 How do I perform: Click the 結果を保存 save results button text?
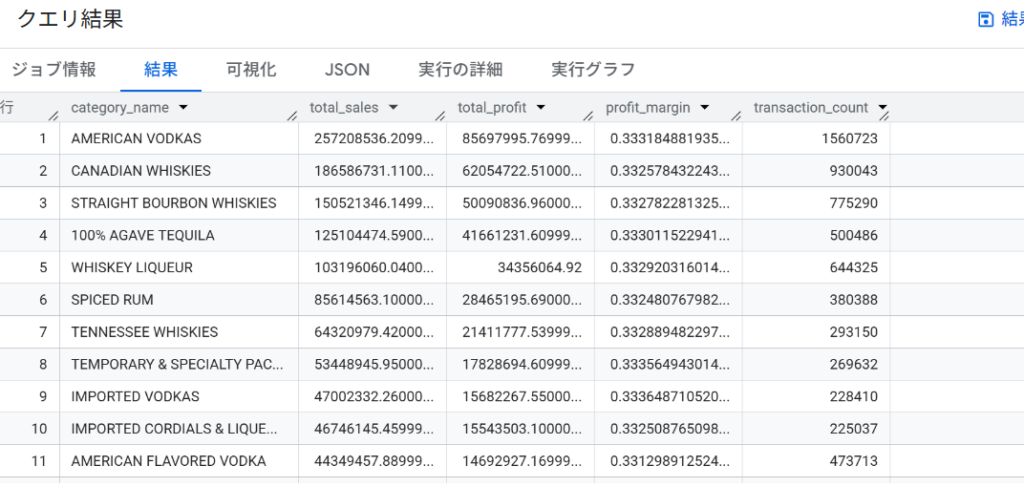point(1010,20)
